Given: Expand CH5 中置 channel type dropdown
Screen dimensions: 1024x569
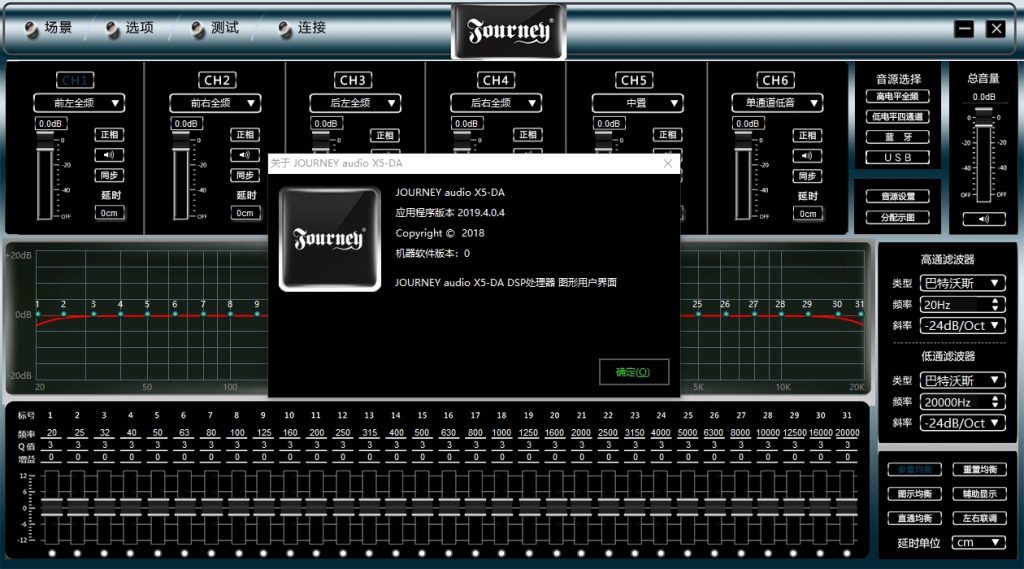Looking at the screenshot, I should 637,103.
